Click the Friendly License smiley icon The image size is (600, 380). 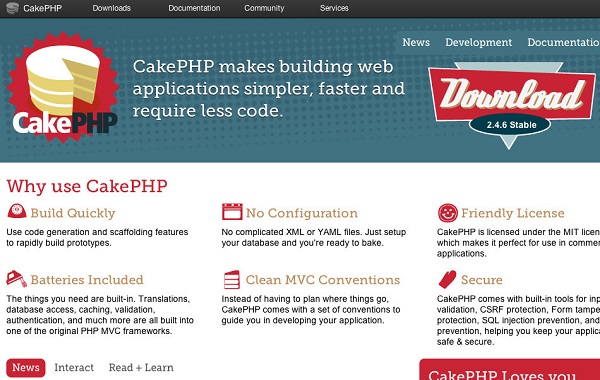pyautogui.click(x=447, y=213)
